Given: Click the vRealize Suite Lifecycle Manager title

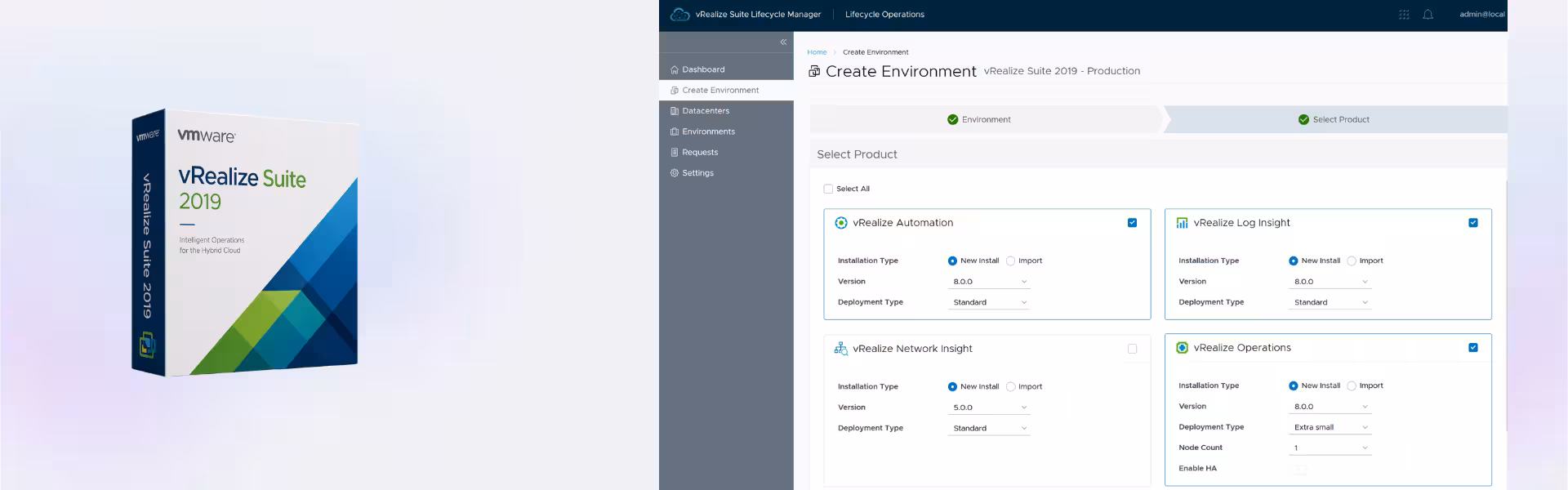Looking at the screenshot, I should (758, 15).
